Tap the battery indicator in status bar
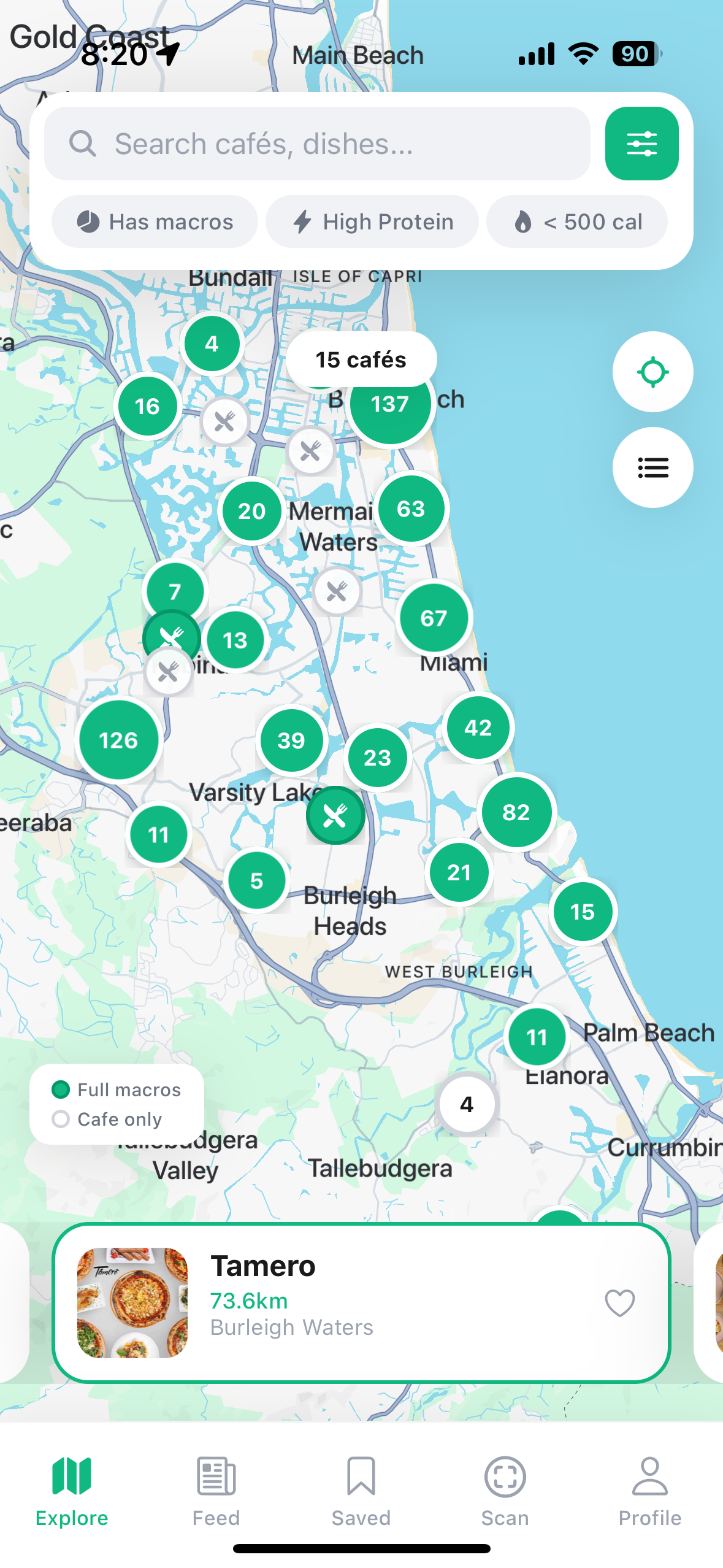Image resolution: width=723 pixels, height=1568 pixels. pos(637,54)
